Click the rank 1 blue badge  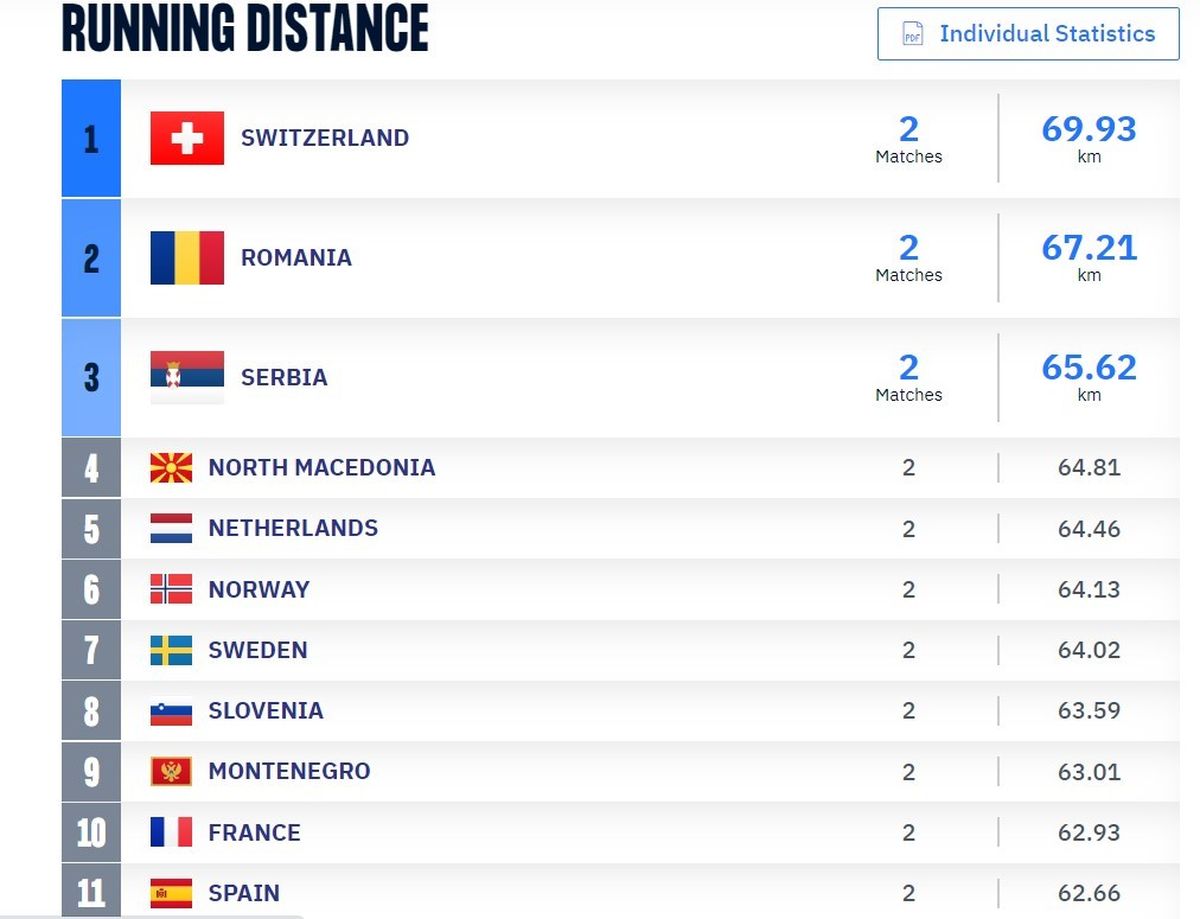coord(91,138)
